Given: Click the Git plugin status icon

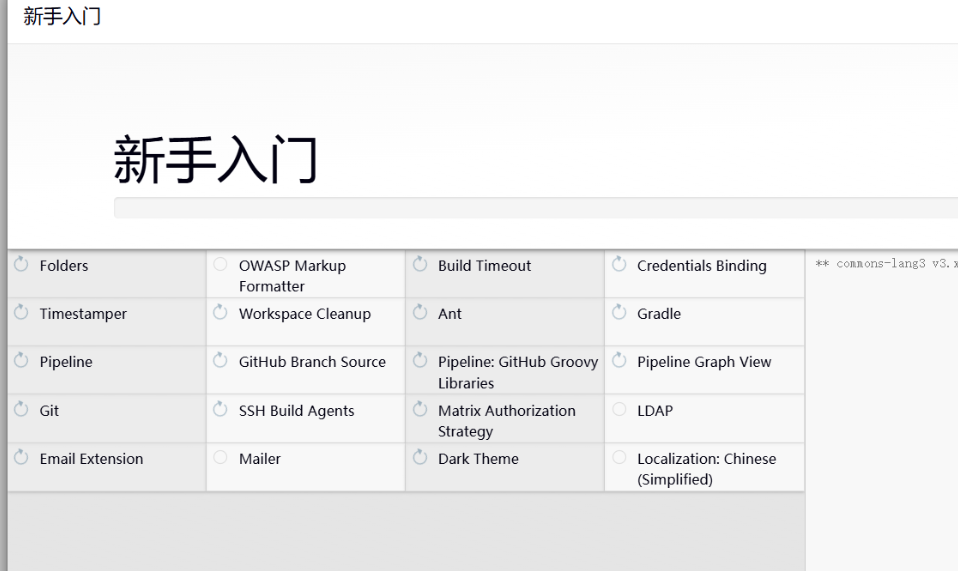Looking at the screenshot, I should (21, 409).
